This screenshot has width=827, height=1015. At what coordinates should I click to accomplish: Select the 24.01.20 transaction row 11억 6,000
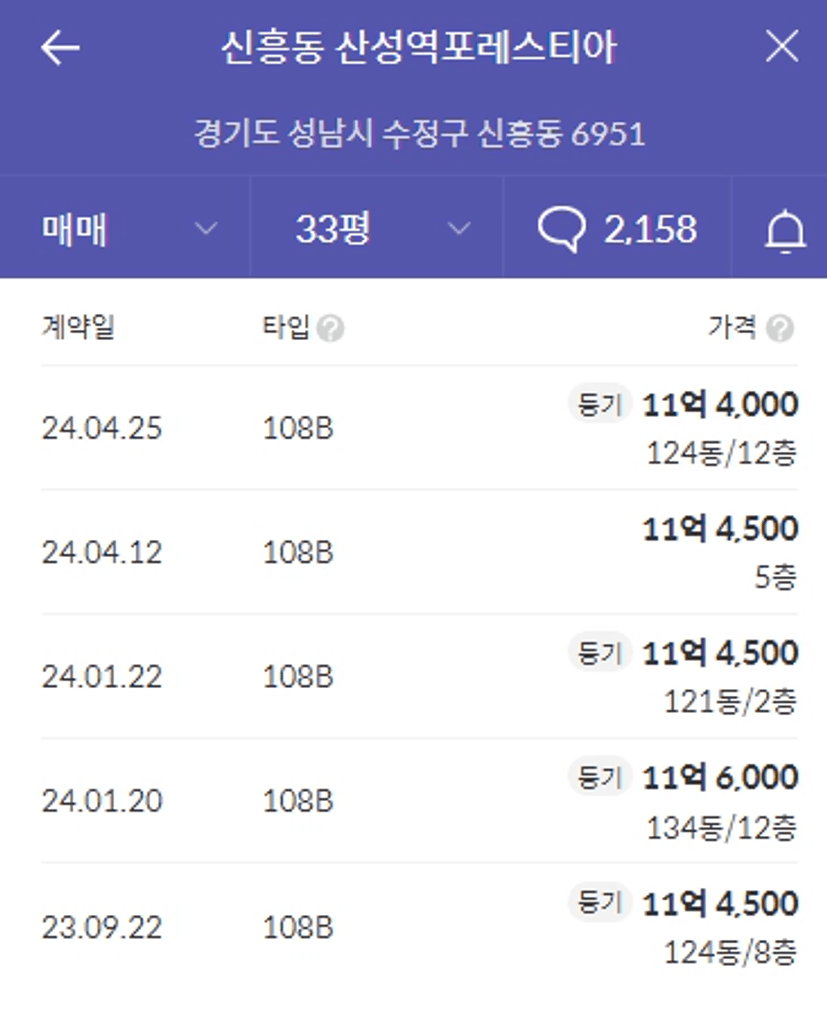pyautogui.click(x=419, y=801)
